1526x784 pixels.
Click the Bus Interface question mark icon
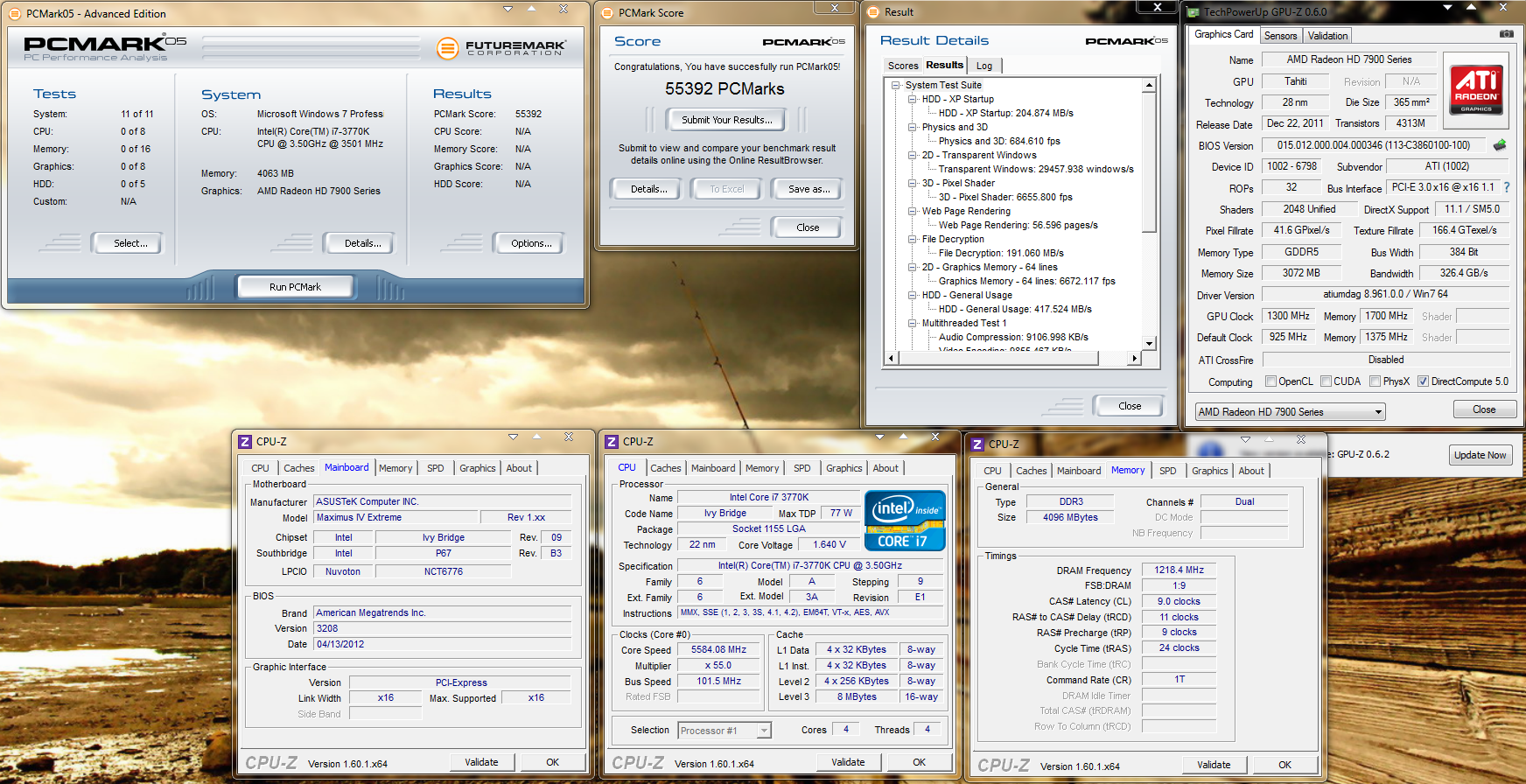coord(1507,187)
